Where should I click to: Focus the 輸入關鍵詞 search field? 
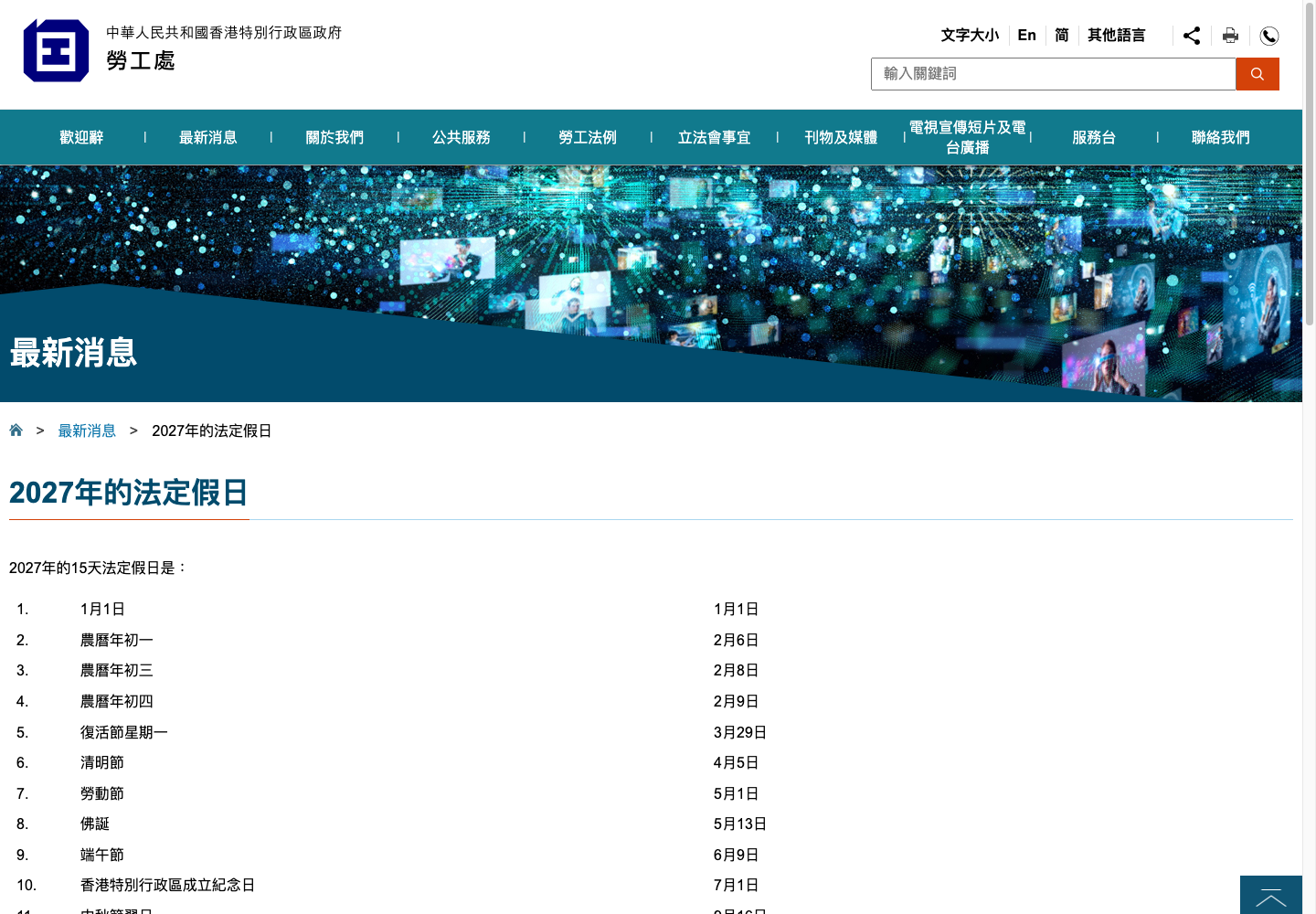coord(1054,74)
